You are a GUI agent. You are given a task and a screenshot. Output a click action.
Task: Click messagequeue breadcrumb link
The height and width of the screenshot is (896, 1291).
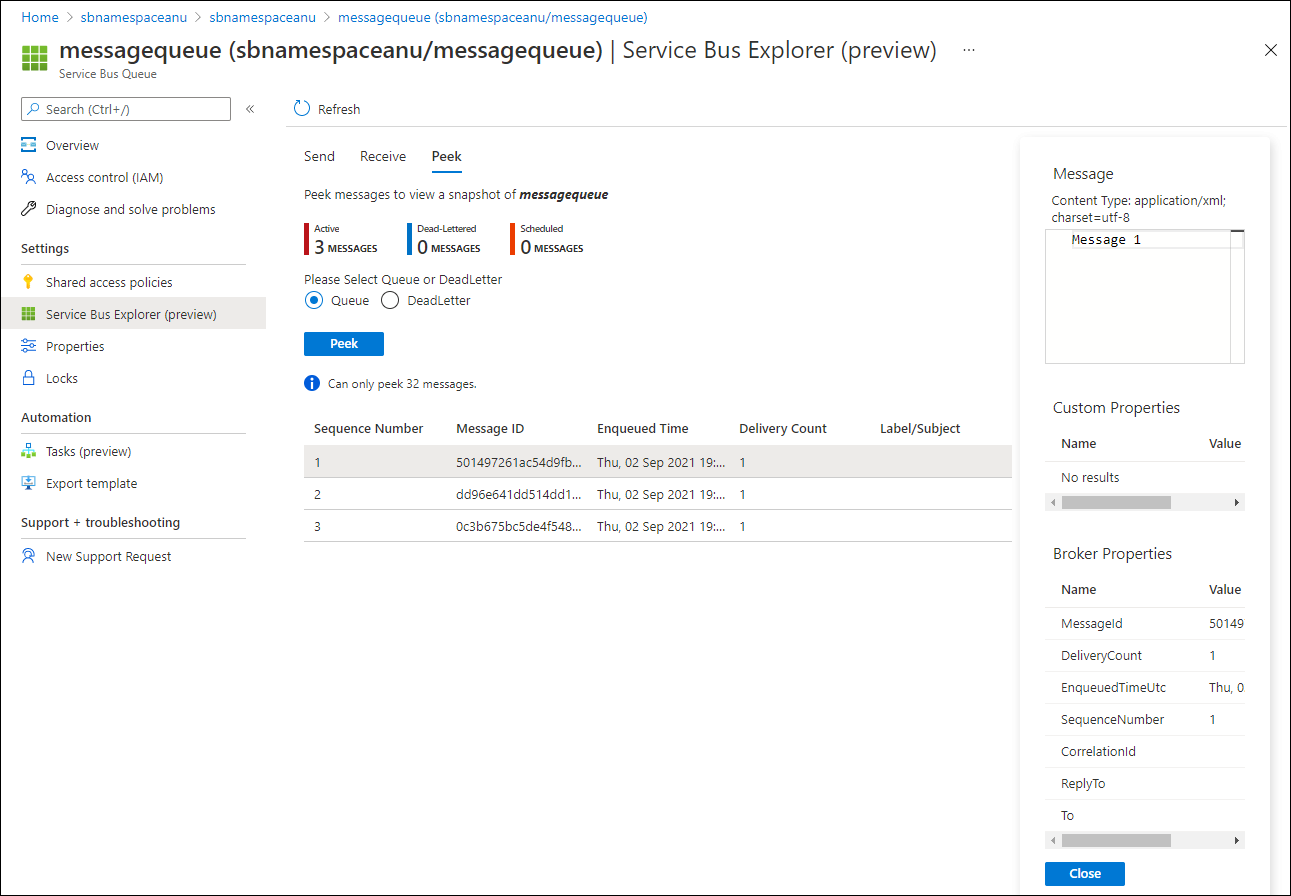[493, 18]
